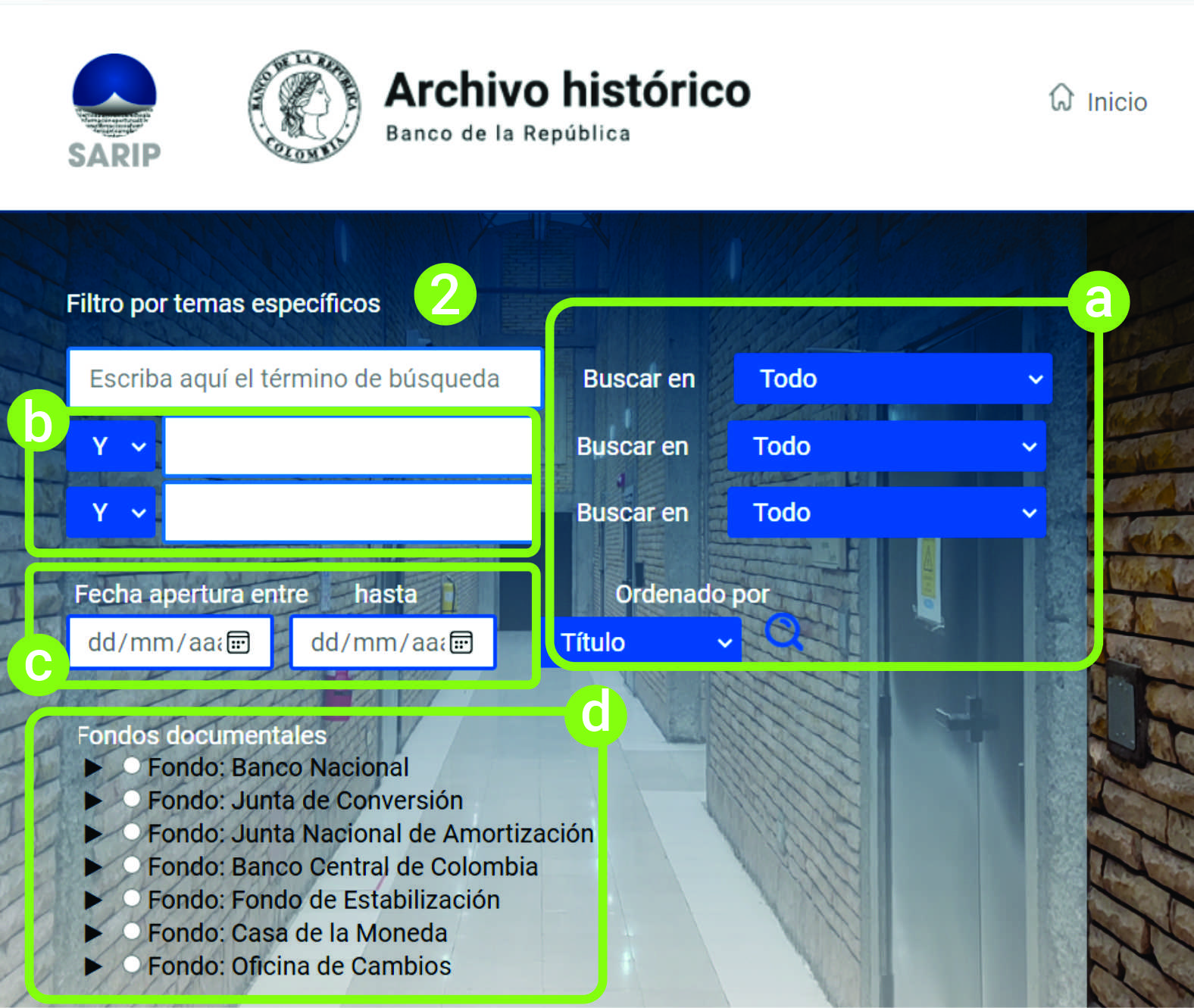
Task: Open the first Buscar en Todo dropdown
Action: (892, 379)
